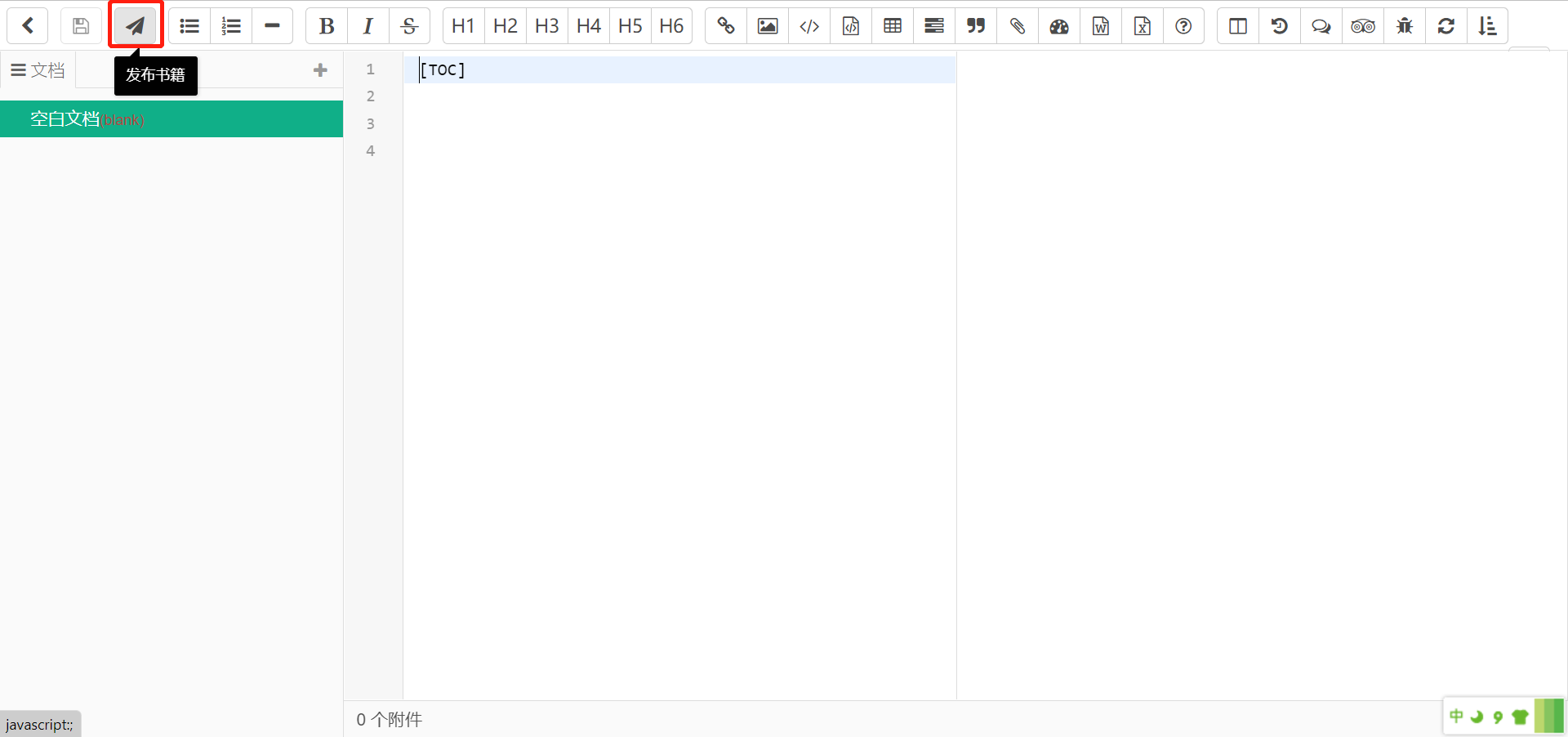
Task: Insert an image using the picture icon
Action: 768,26
